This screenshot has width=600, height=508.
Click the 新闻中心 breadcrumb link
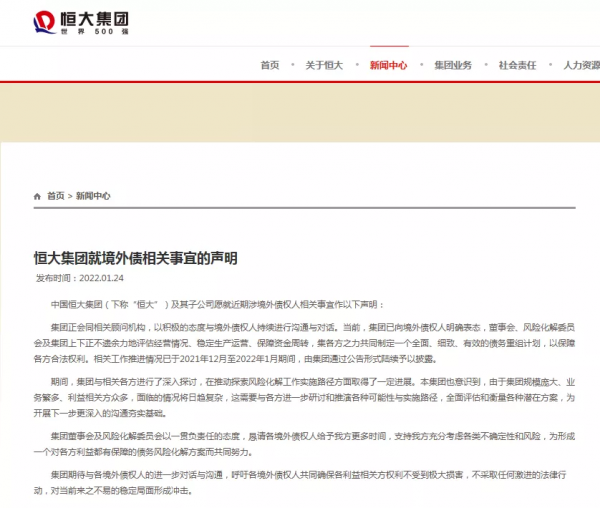93,196
